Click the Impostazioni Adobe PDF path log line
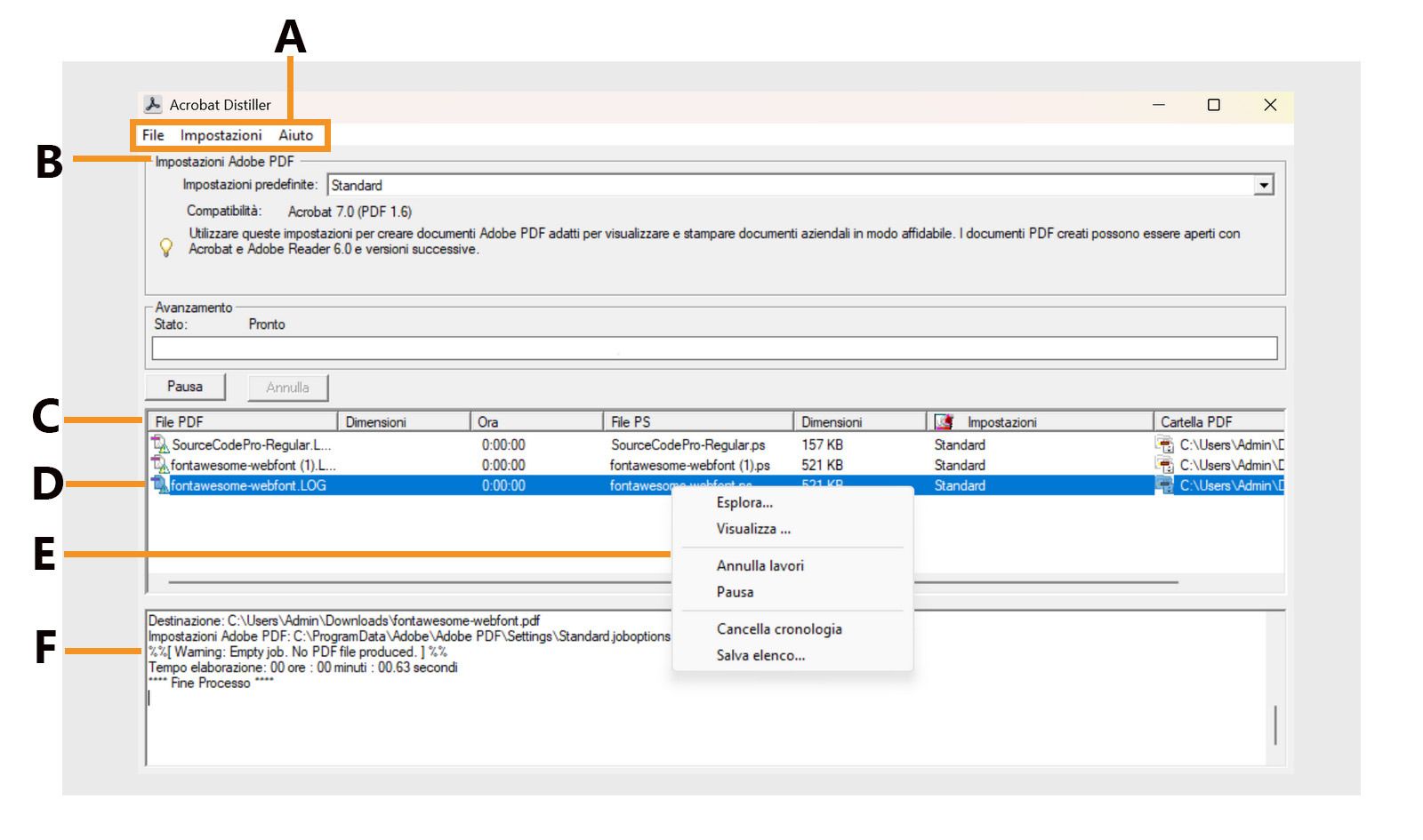Image resolution: width=1423 pixels, height=840 pixels. 409,636
